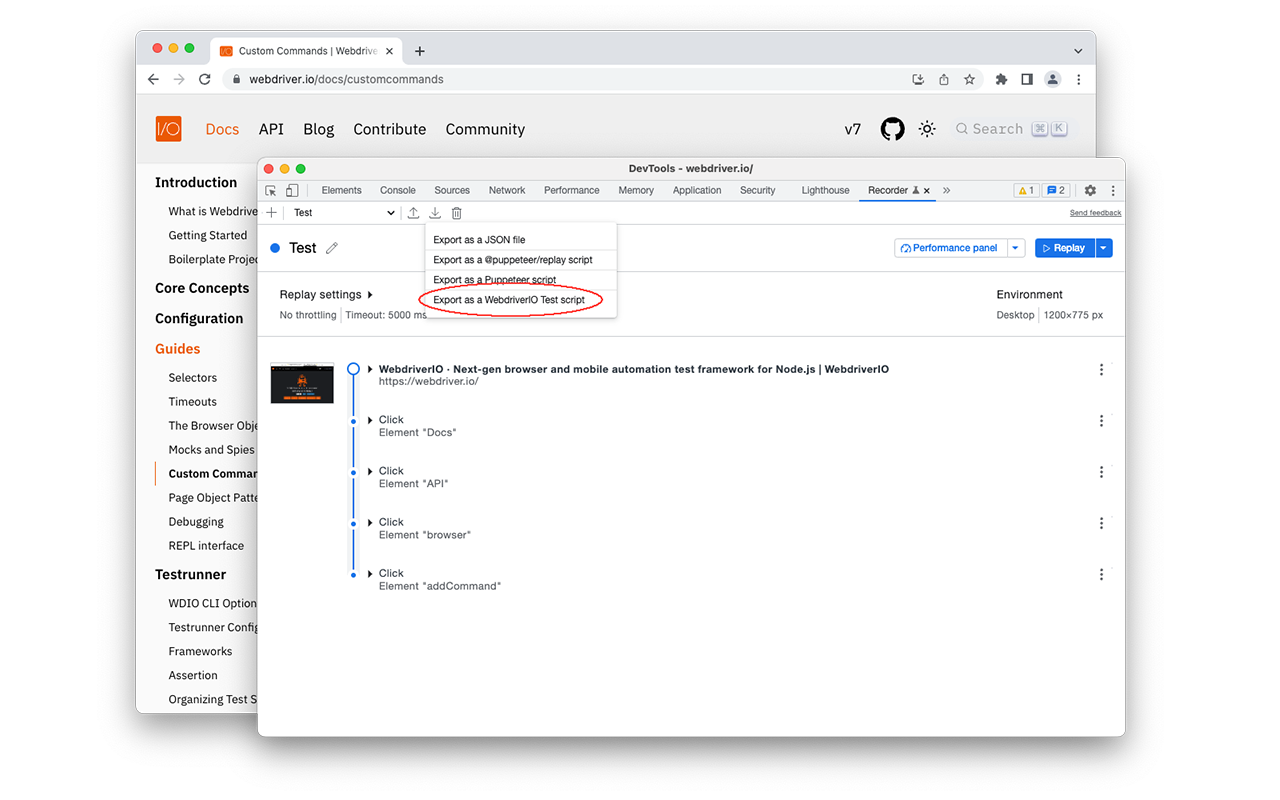Image resolution: width=1280 pixels, height=800 pixels.
Task: Open the three-dot menu for the "Docs" click step
Action: pyautogui.click(x=1101, y=421)
